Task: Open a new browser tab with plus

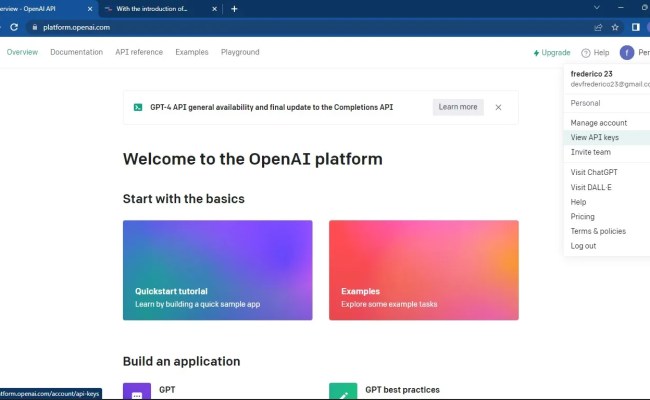Action: click(x=234, y=9)
